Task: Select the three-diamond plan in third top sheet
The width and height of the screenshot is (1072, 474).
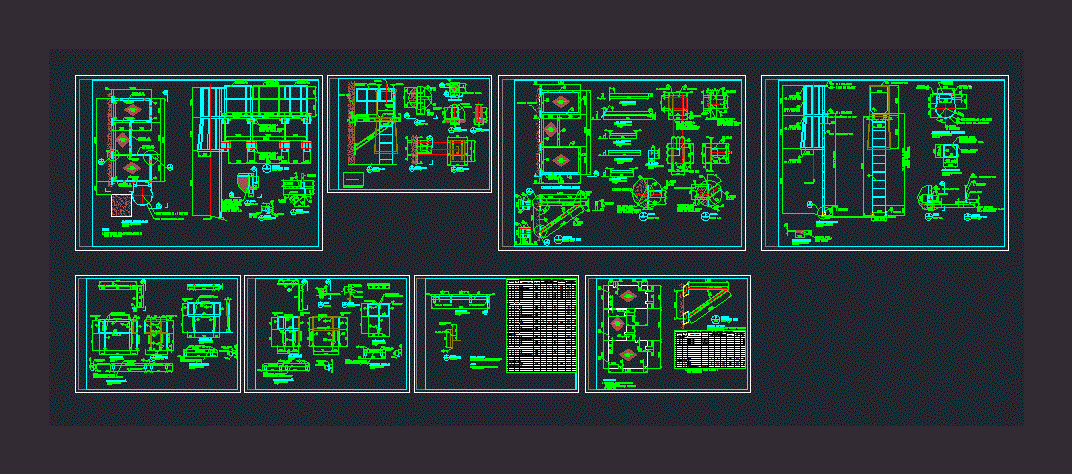Action: click(x=560, y=135)
